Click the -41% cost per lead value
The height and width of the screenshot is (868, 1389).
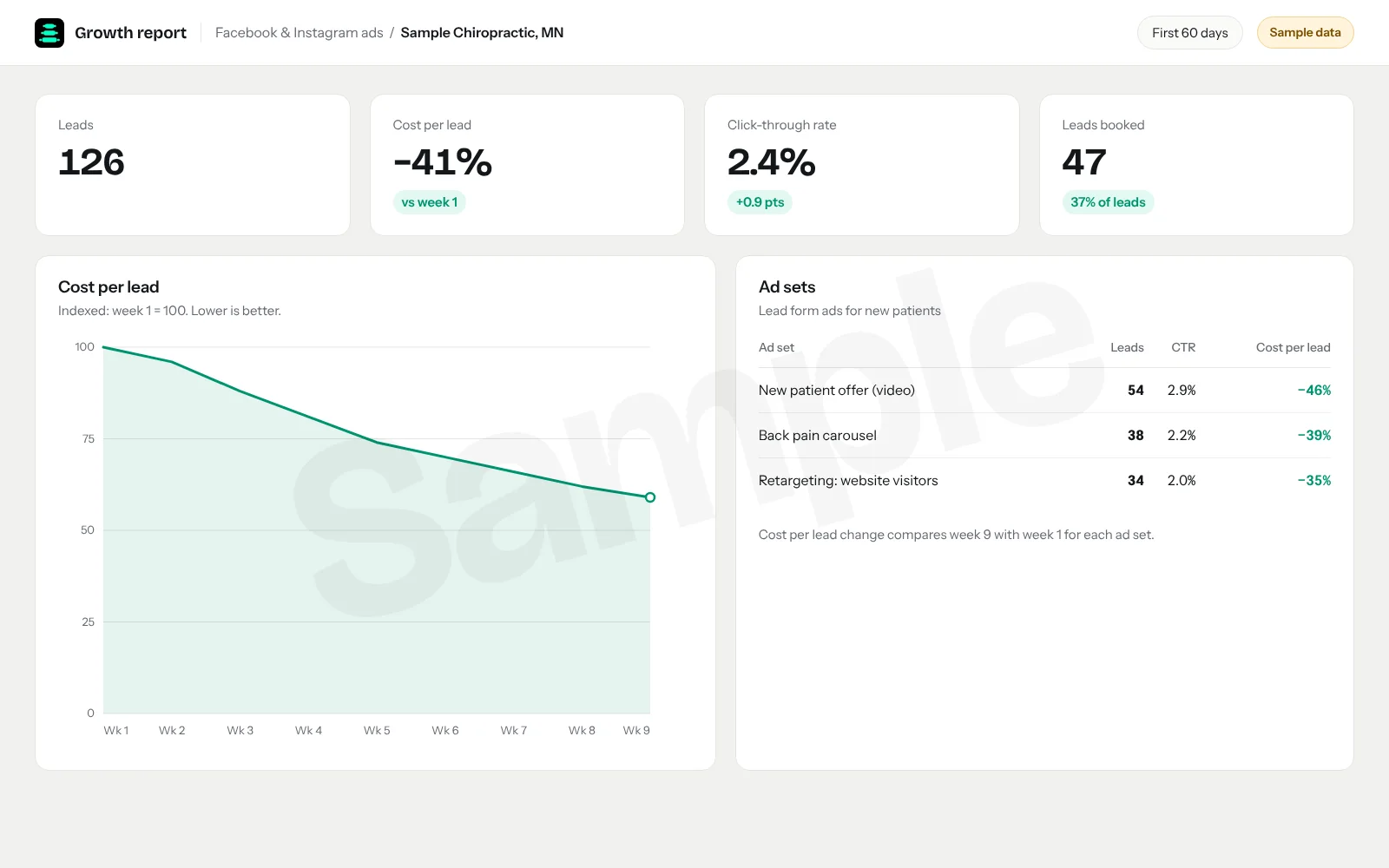tap(443, 162)
